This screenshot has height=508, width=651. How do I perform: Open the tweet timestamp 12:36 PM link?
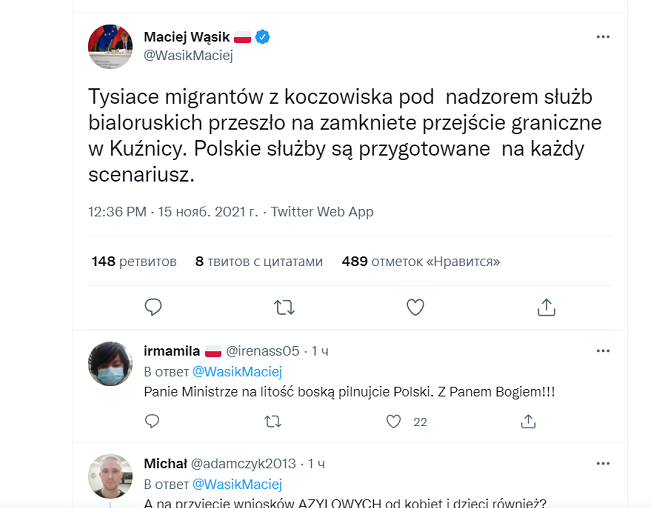(x=118, y=212)
